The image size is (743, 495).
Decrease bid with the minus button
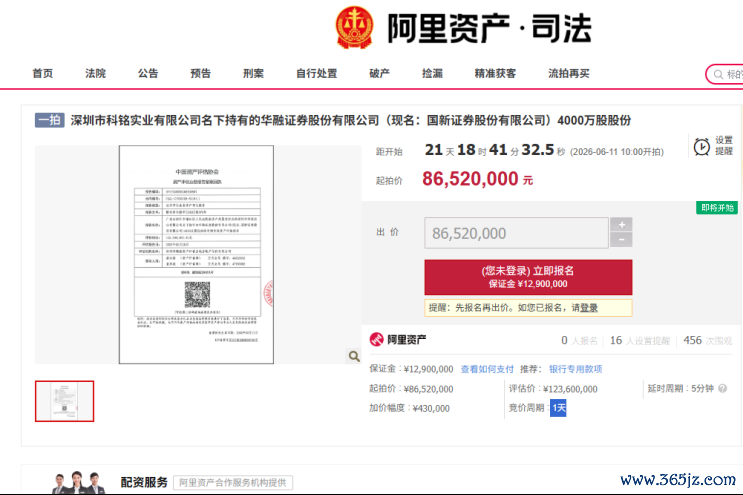[x=621, y=240]
